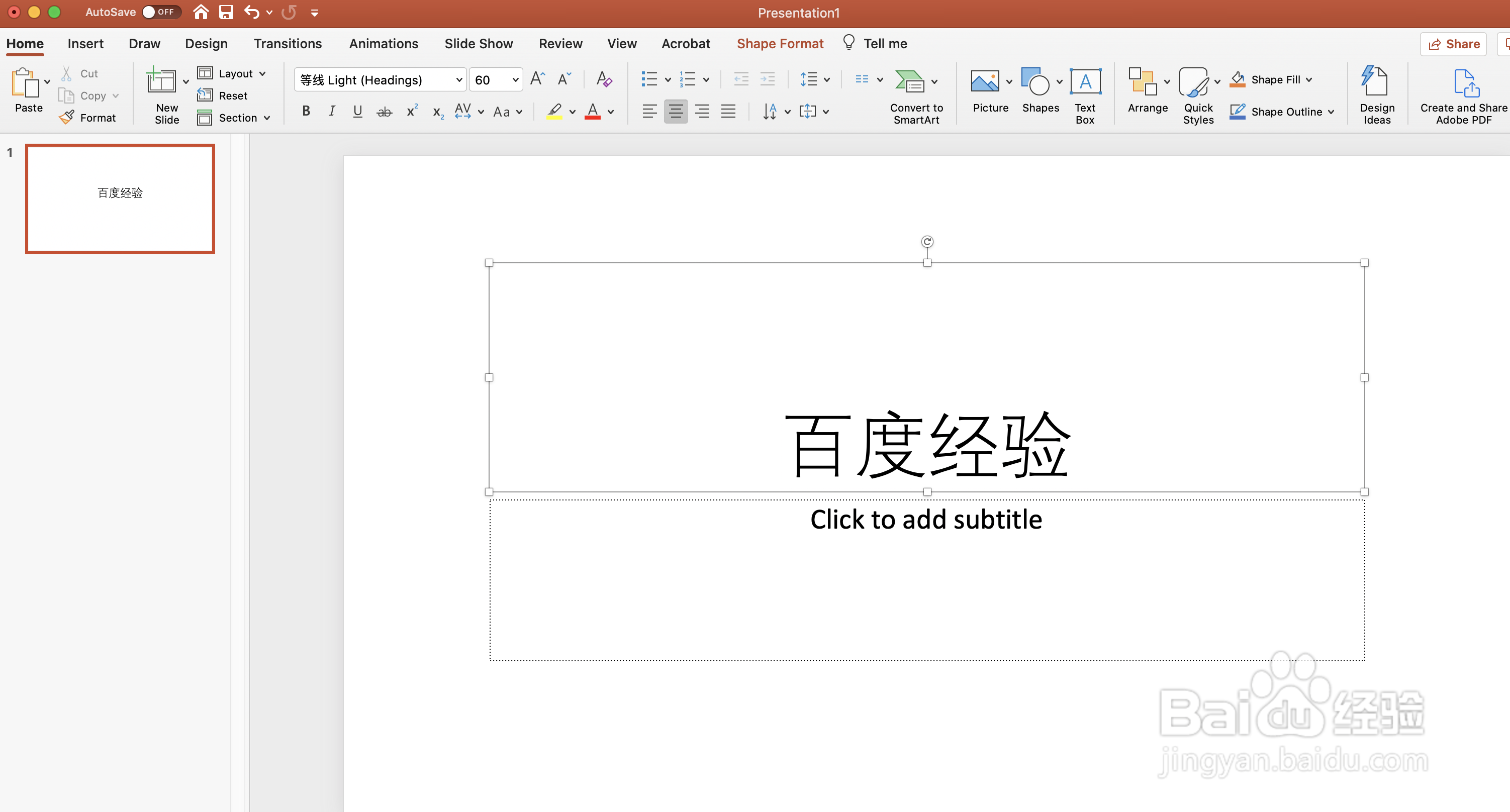Click the Strikethrough text icon
The height and width of the screenshot is (812, 1510).
pos(384,112)
